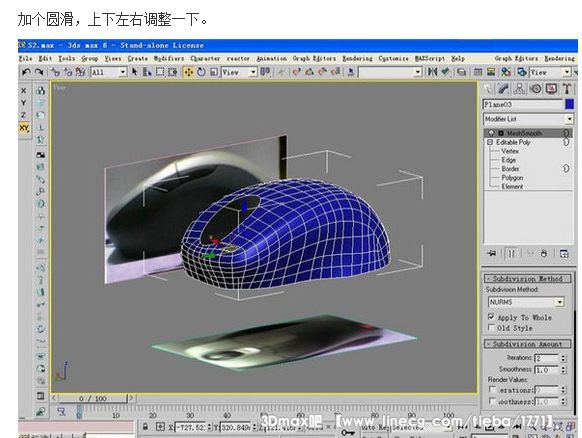The image size is (582, 438).
Task: Click the Redo arrow icon
Action: pos(39,72)
